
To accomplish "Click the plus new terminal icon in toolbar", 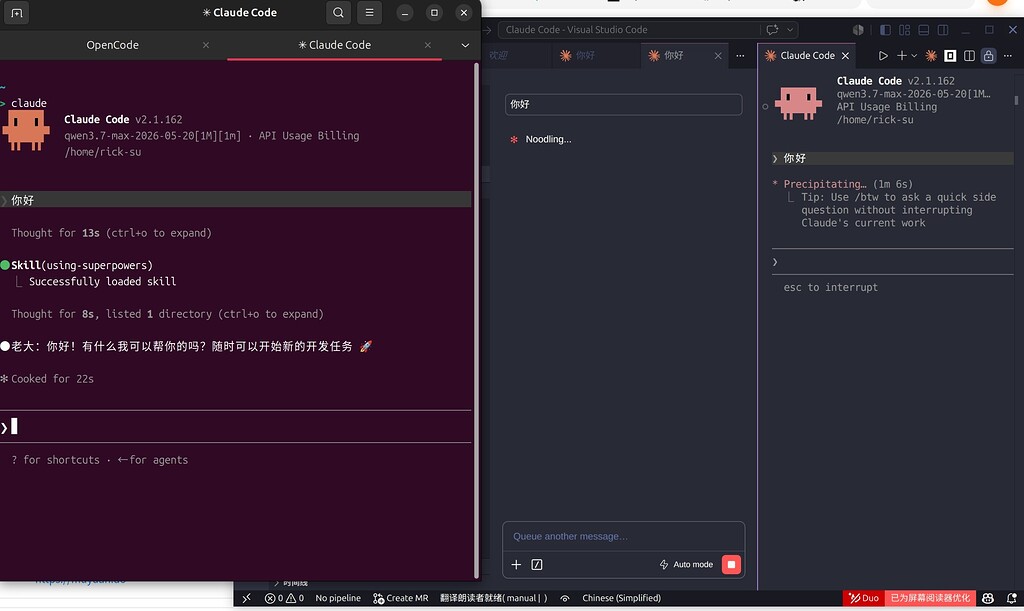I will pyautogui.click(x=901, y=55).
